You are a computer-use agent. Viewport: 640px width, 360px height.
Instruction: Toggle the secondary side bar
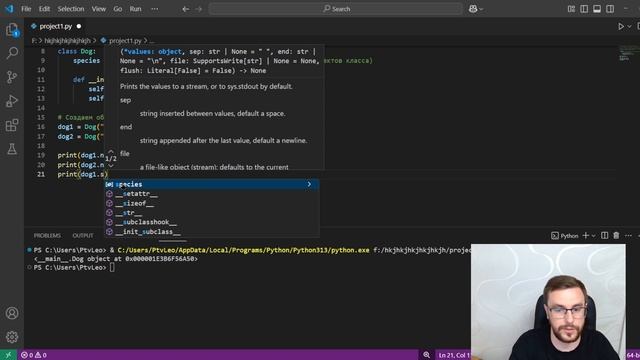610,9
